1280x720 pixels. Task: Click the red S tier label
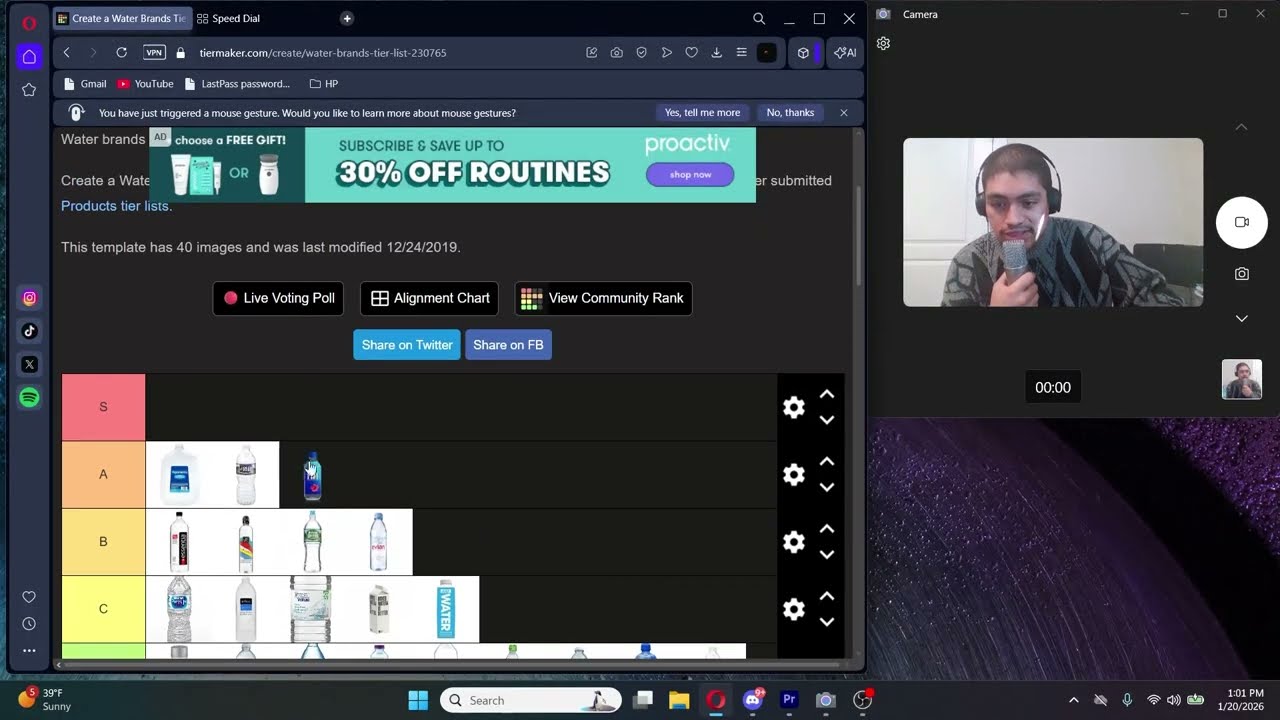tap(103, 407)
